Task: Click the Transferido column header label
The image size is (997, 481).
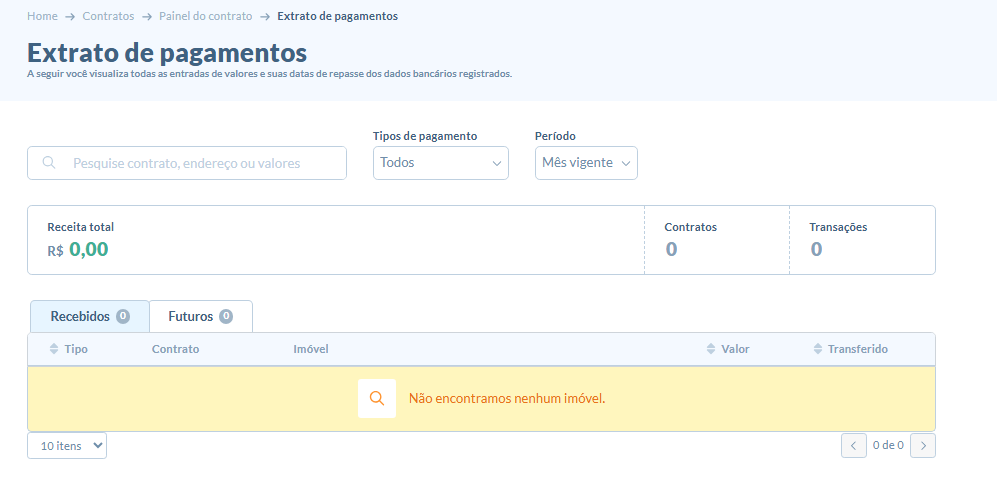Action: (x=858, y=349)
